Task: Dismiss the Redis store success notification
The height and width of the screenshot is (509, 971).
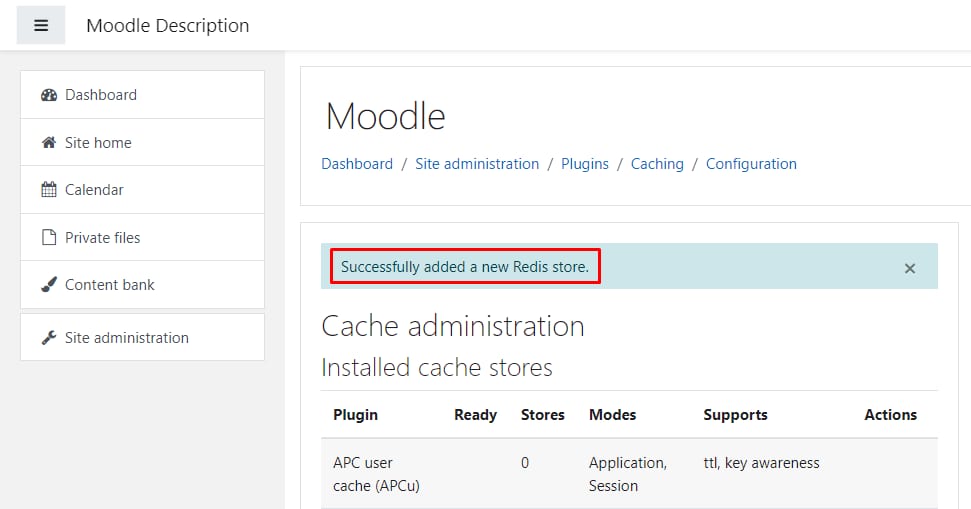Action: coord(910,268)
